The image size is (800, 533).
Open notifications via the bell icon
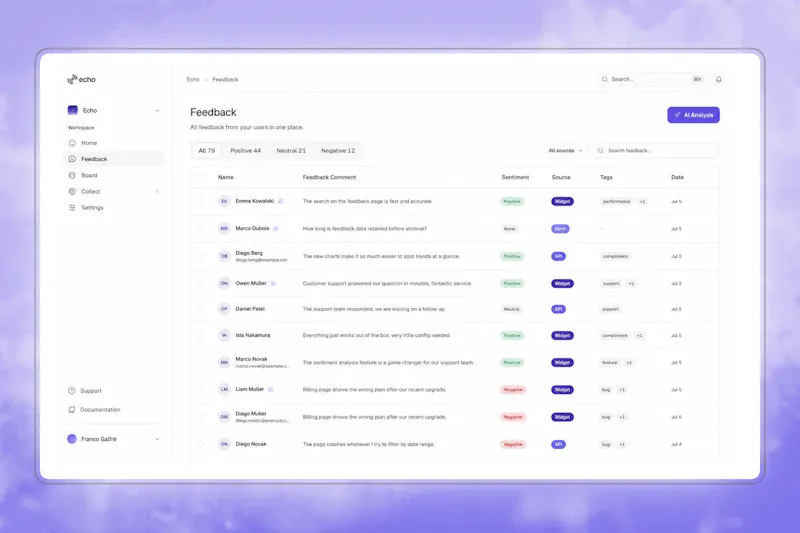(x=718, y=79)
